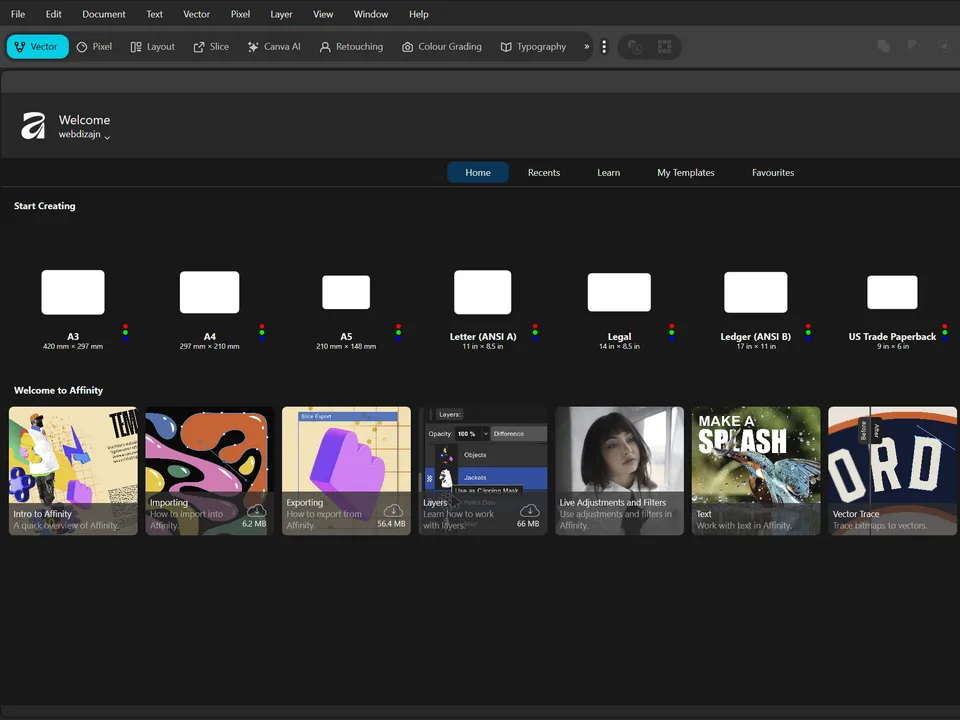Expand the hidden toolbar items chevron
The image size is (960, 720).
pos(586,46)
